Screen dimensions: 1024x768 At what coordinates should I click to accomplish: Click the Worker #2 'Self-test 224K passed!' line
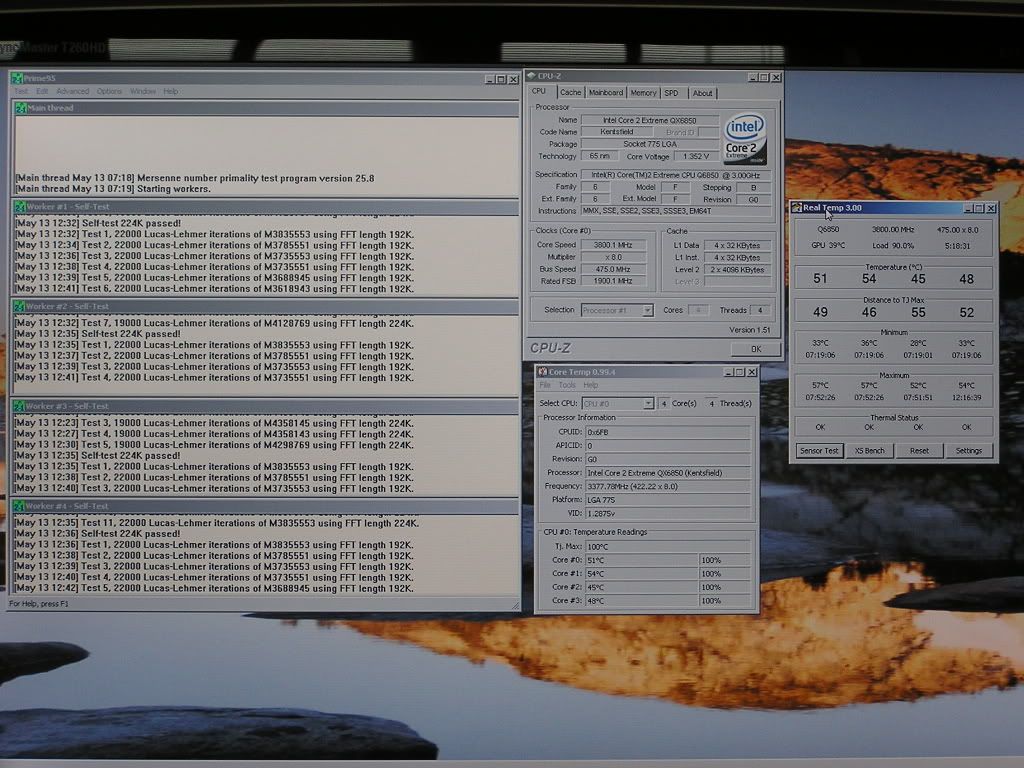click(x=97, y=334)
